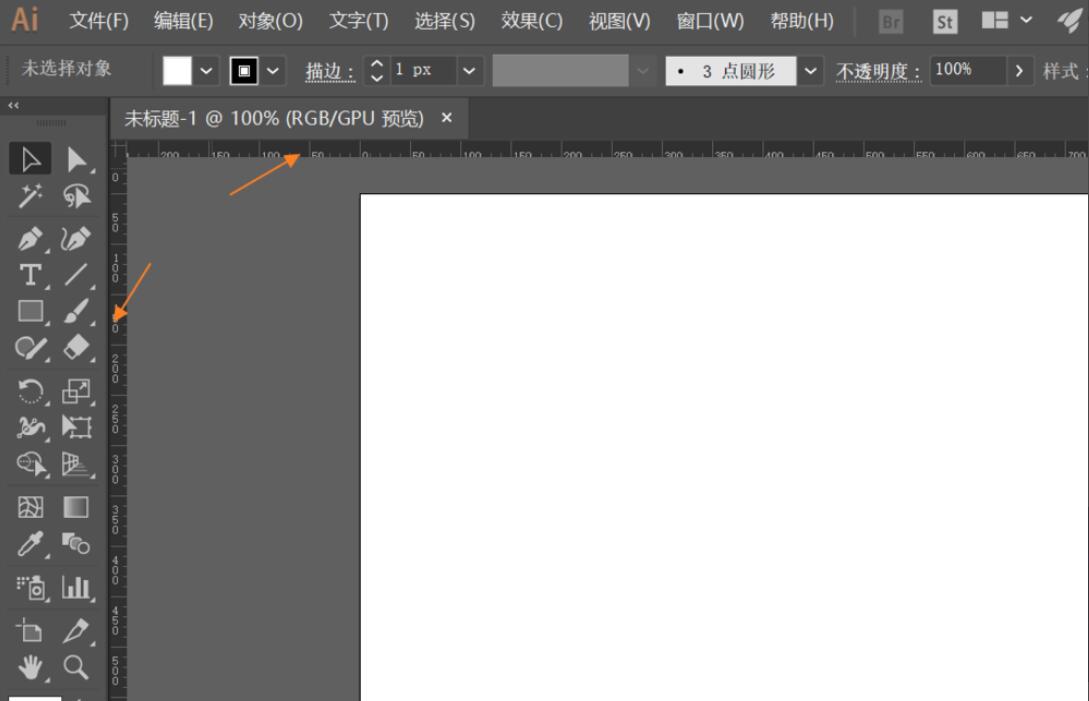
Task: Select the Pen tool
Action: click(30, 239)
